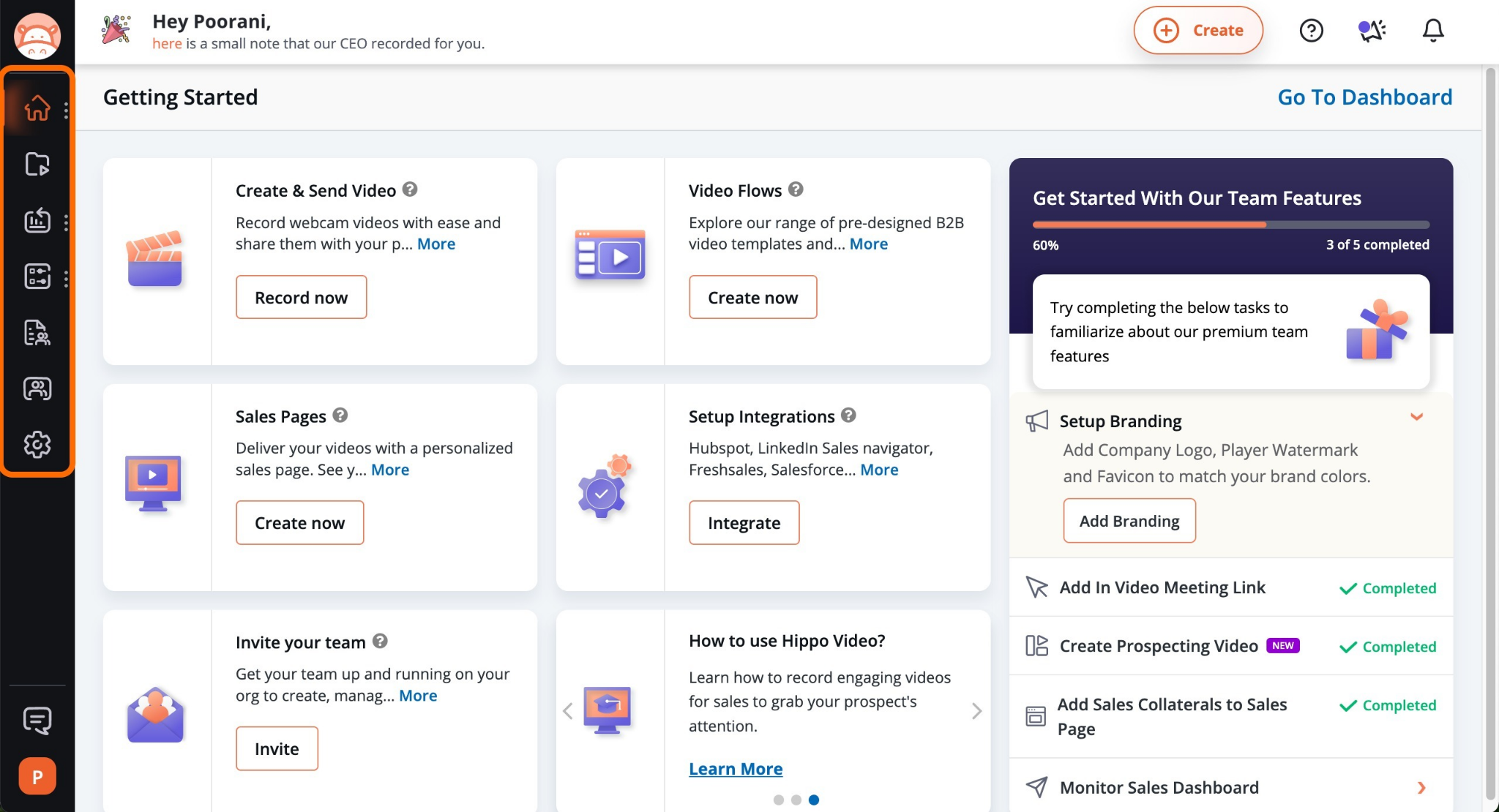This screenshot has width=1499, height=812.
Task: Open the more options dots beside video flows icon
Action: (x=66, y=279)
